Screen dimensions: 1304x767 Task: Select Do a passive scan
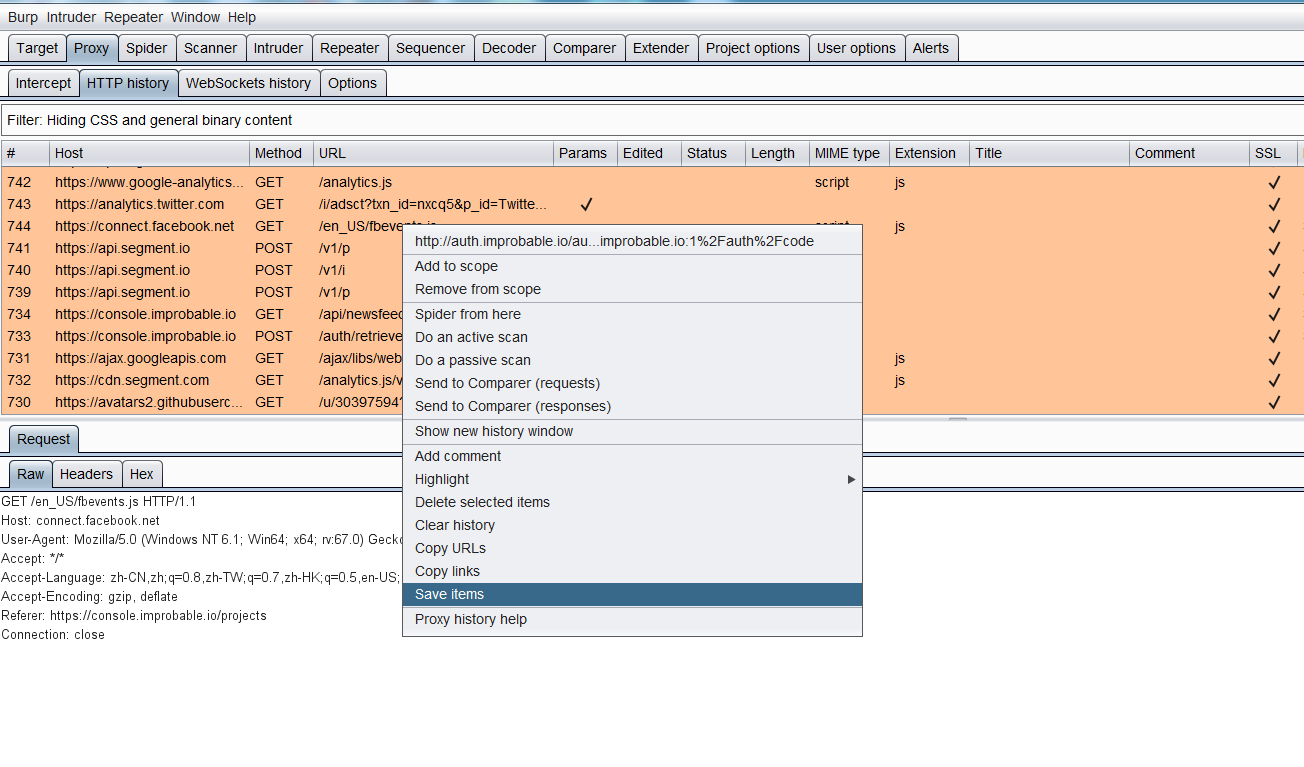pyautogui.click(x=632, y=360)
